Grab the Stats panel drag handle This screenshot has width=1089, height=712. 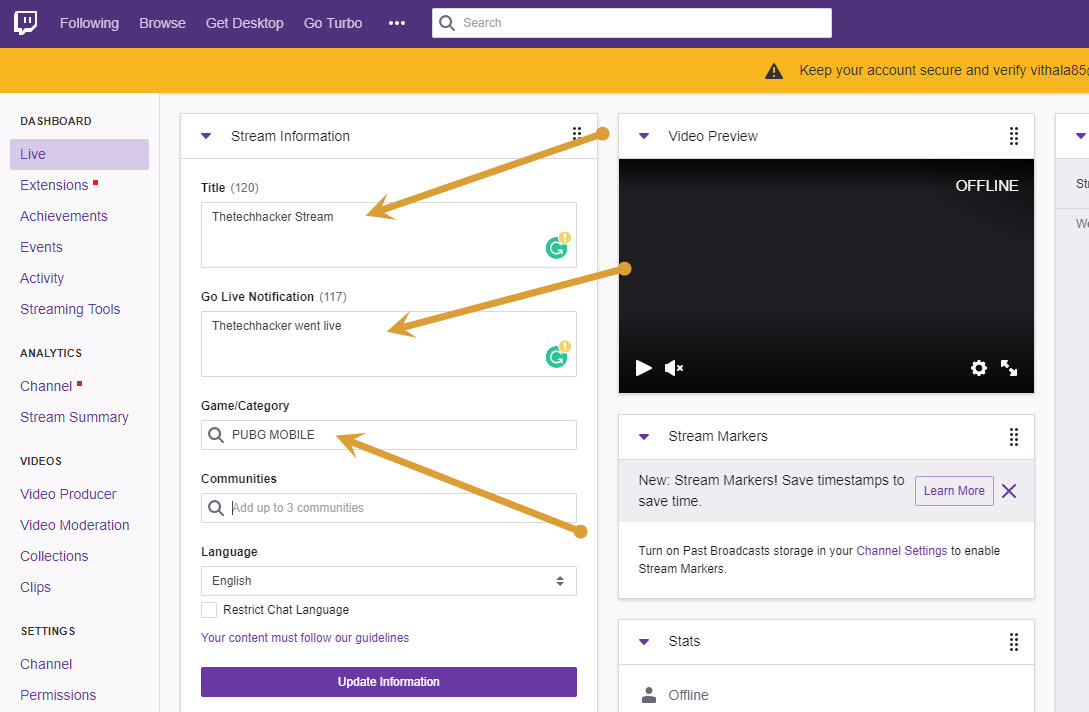(x=1013, y=641)
